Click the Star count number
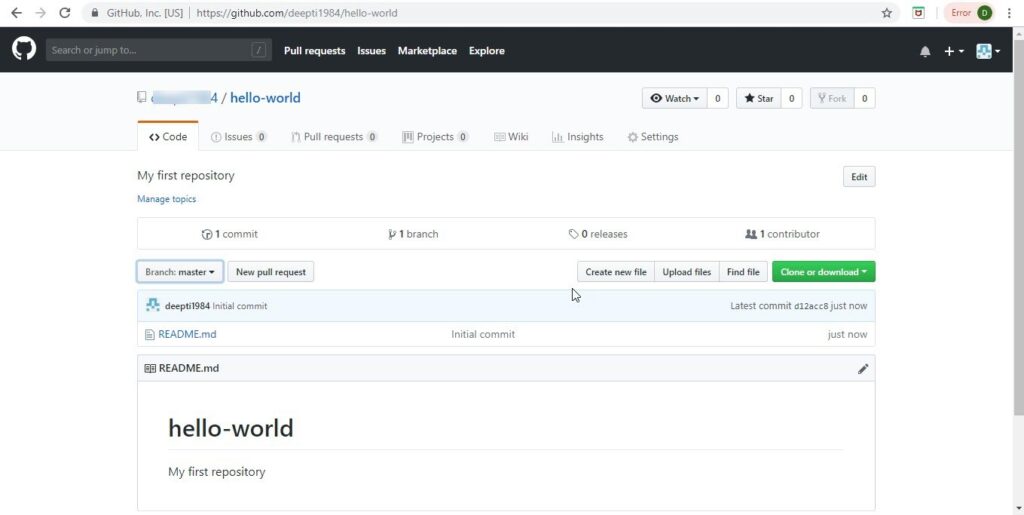 point(791,99)
